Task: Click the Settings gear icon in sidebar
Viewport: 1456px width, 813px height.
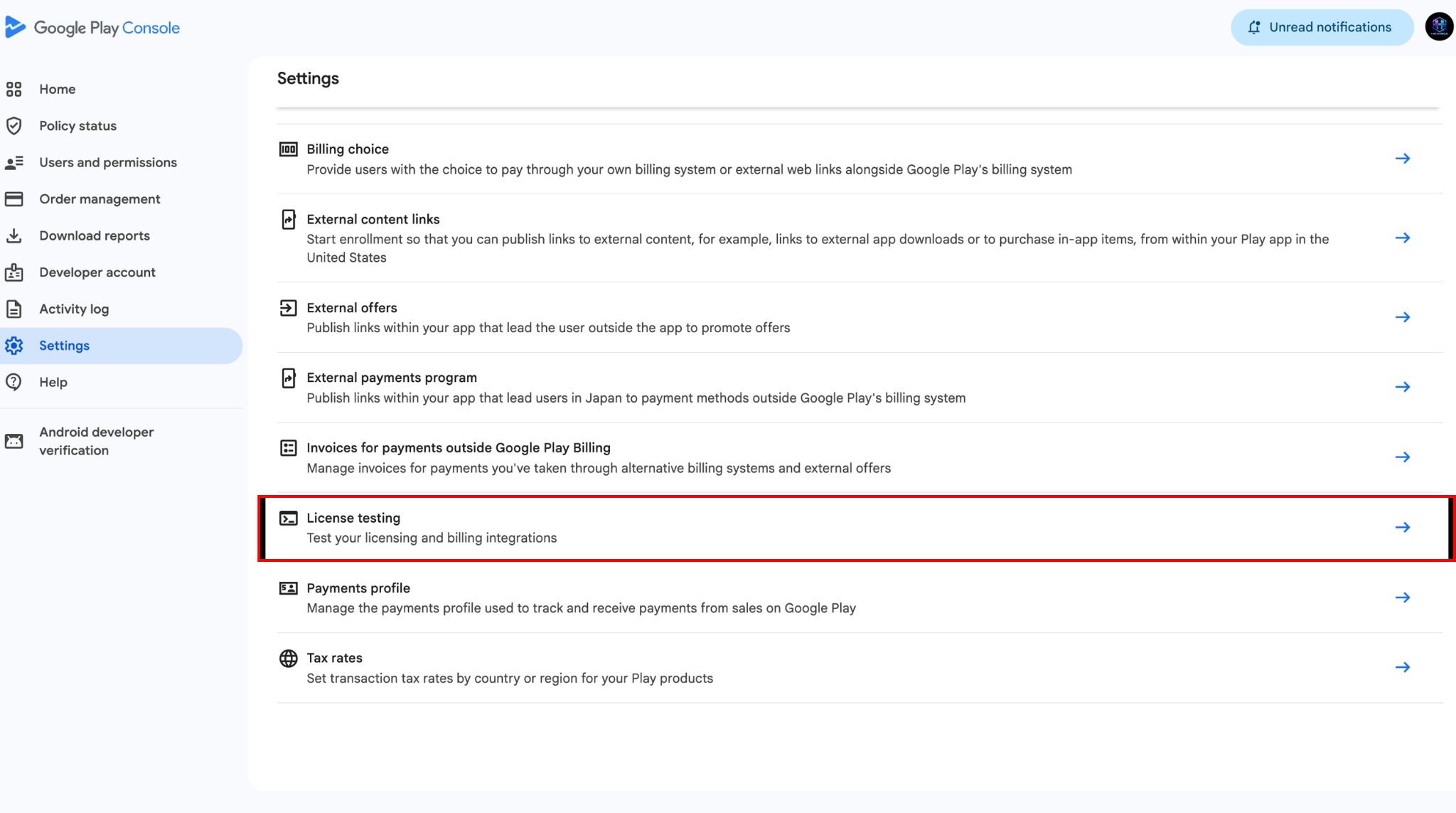Action: [14, 346]
